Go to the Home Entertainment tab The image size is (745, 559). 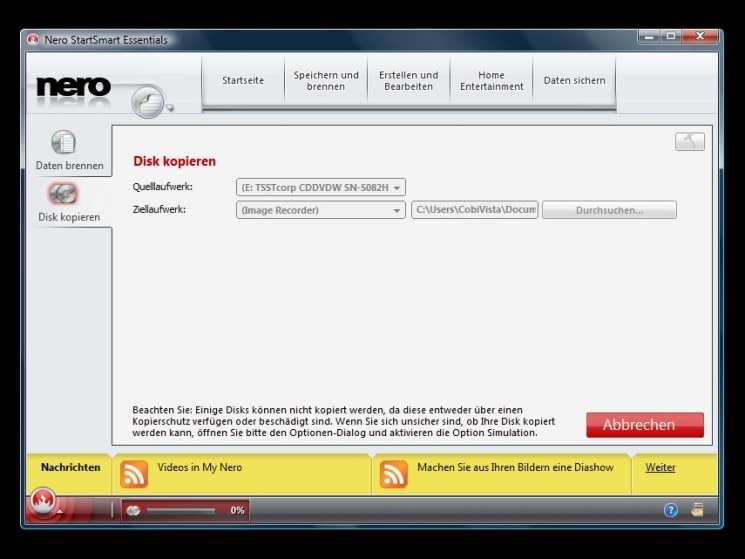pos(491,81)
